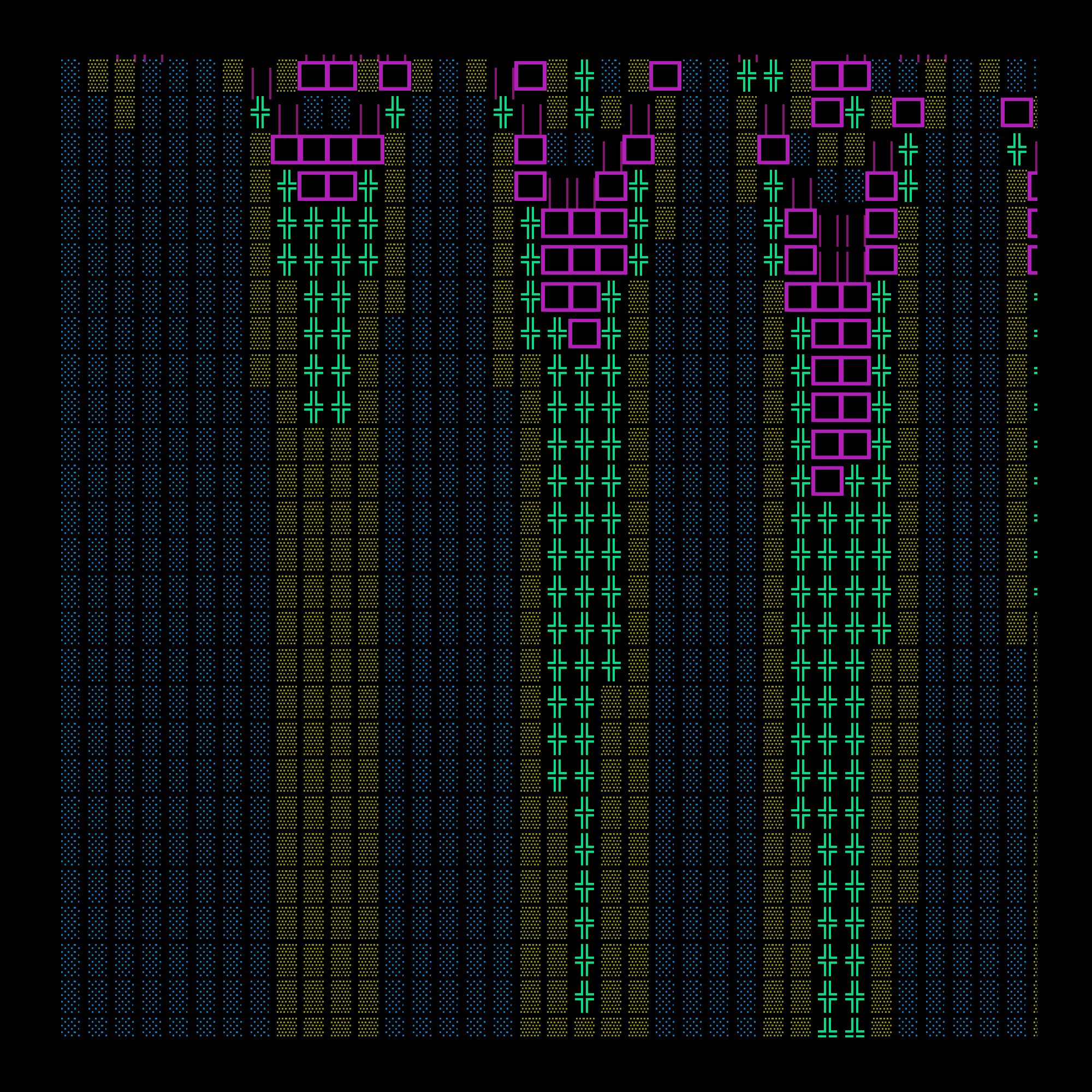Click the leftmost green cross in second row

click(259, 112)
